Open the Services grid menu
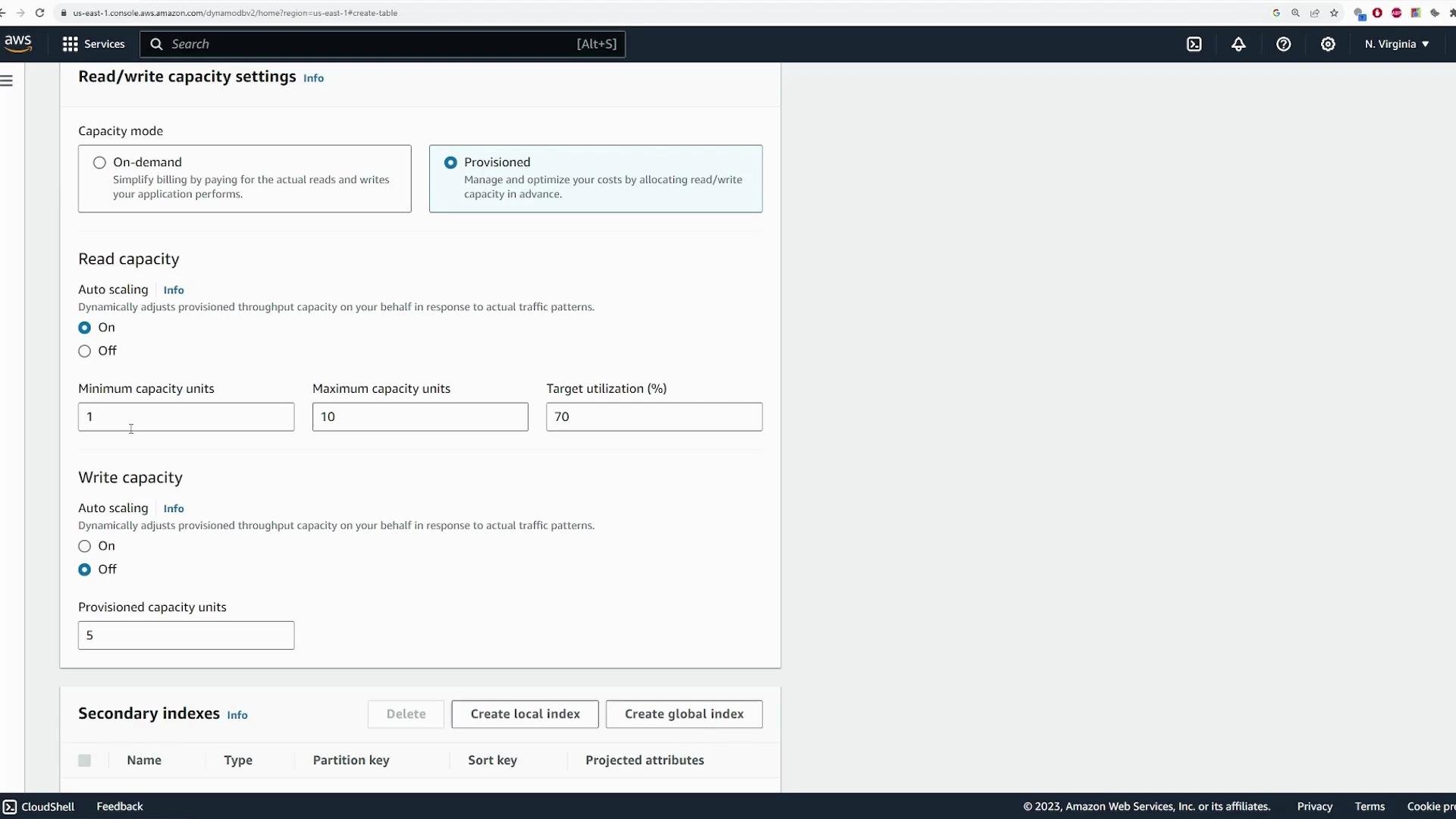This screenshot has width=1456, height=819. coord(71,44)
